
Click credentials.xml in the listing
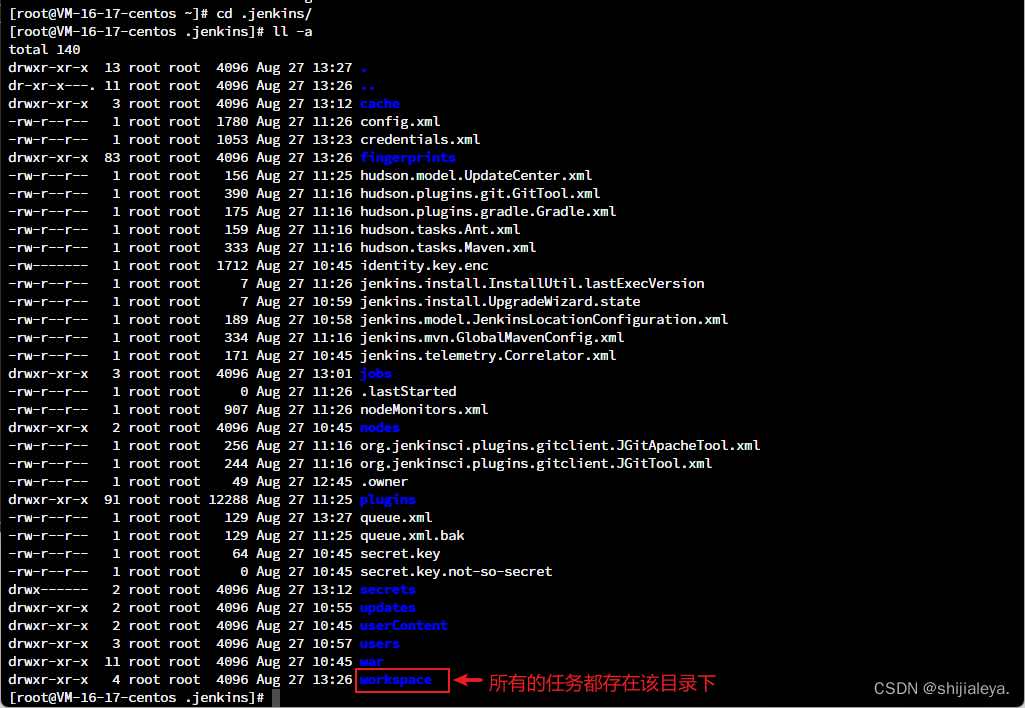420,139
